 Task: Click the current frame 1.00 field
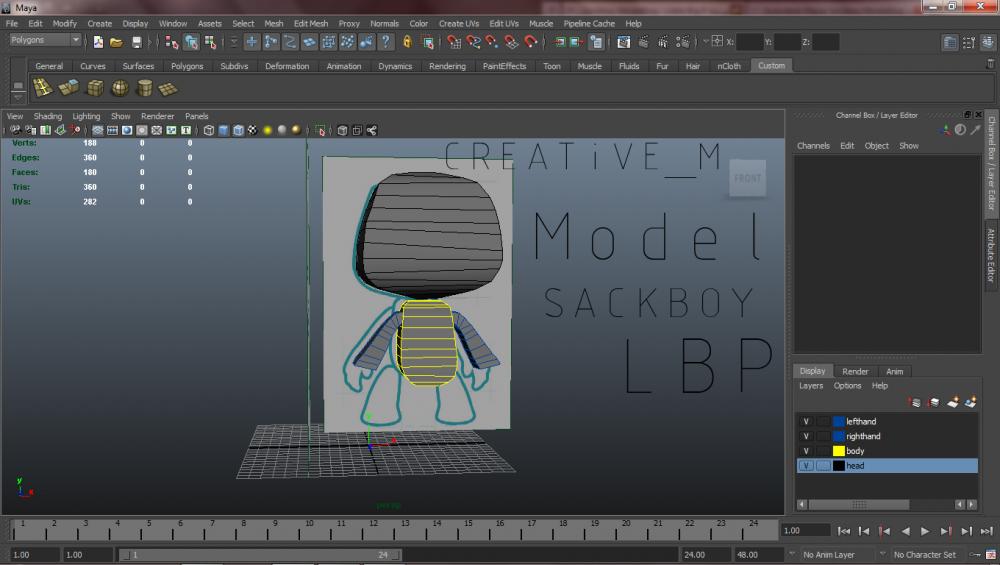coord(805,530)
